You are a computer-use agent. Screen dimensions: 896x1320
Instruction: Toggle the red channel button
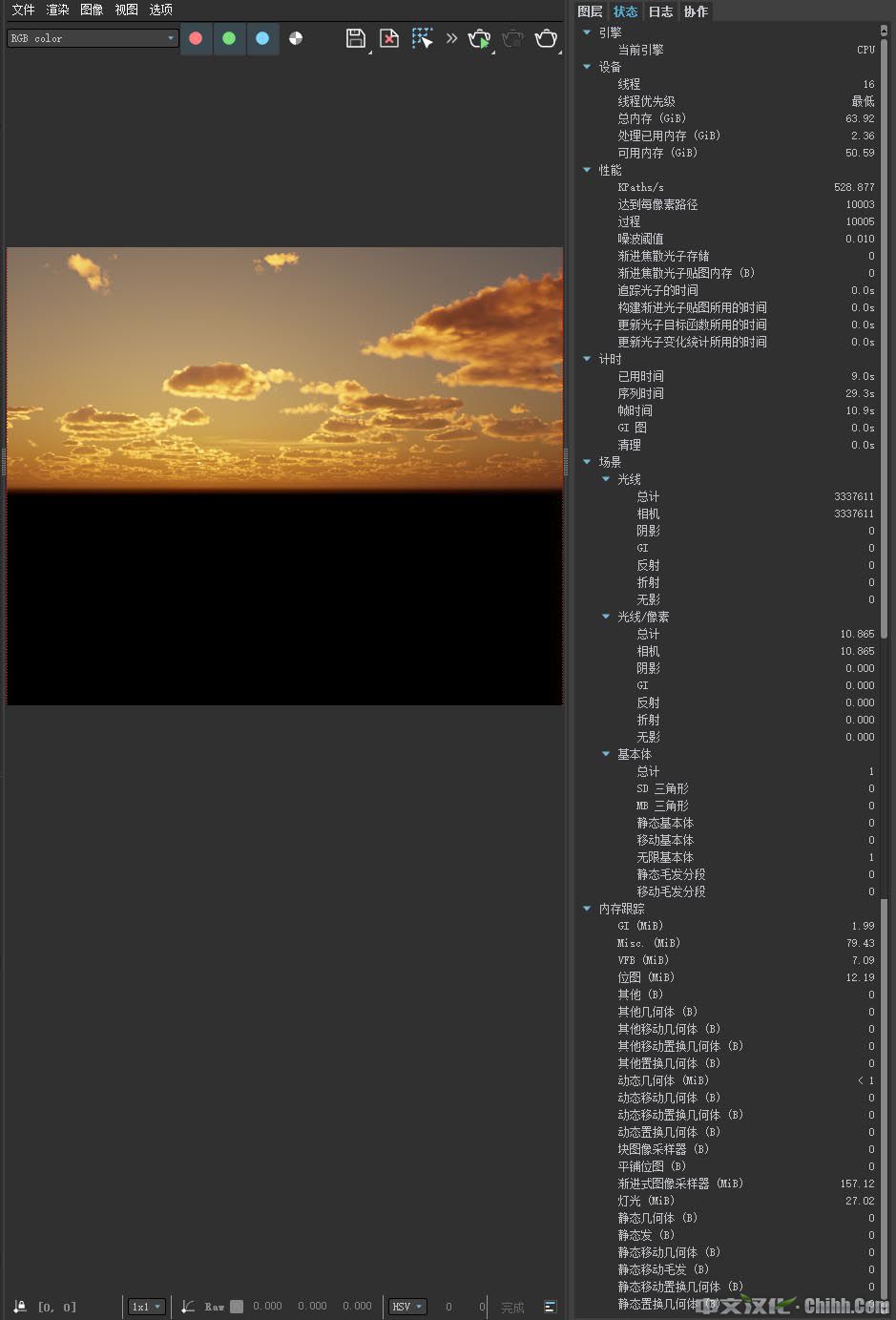tap(196, 38)
